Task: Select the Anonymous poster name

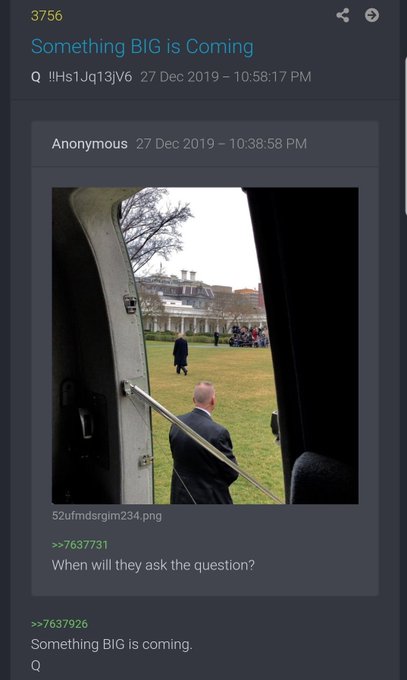Action: pyautogui.click(x=89, y=144)
